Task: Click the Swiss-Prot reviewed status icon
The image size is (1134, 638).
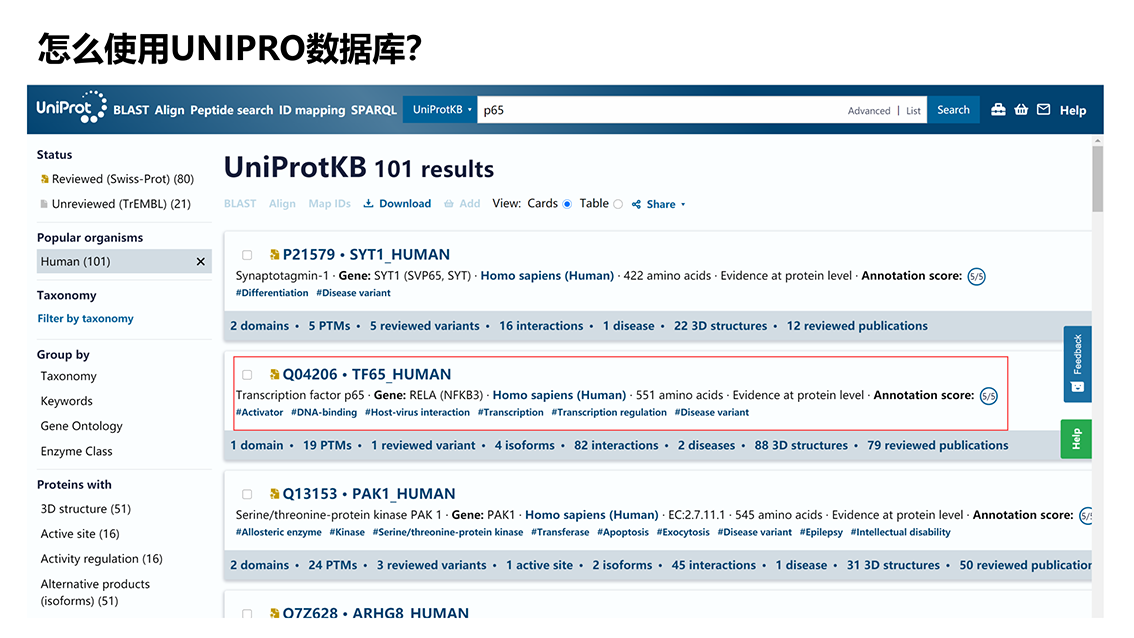Action: 45,179
